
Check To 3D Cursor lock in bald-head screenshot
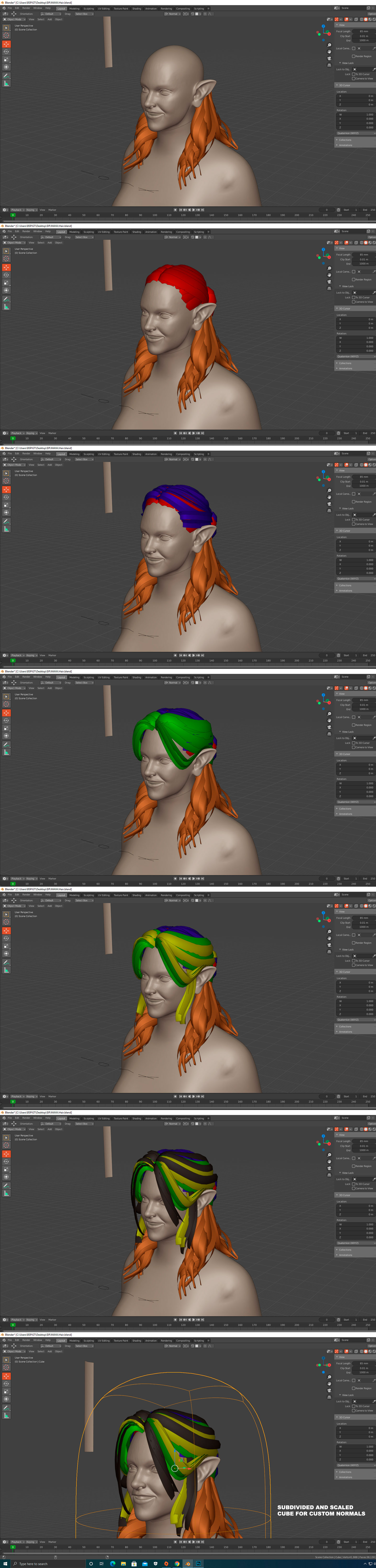click(353, 74)
